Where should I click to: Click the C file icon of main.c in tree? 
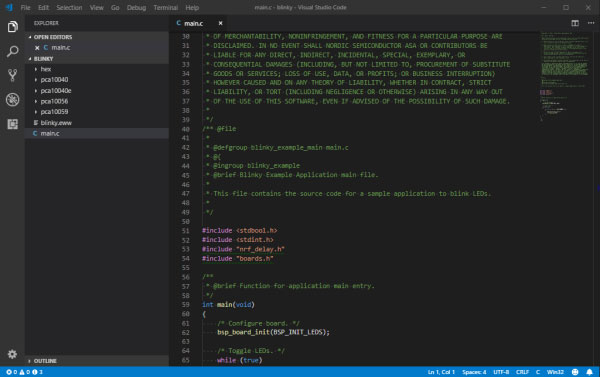[35, 134]
